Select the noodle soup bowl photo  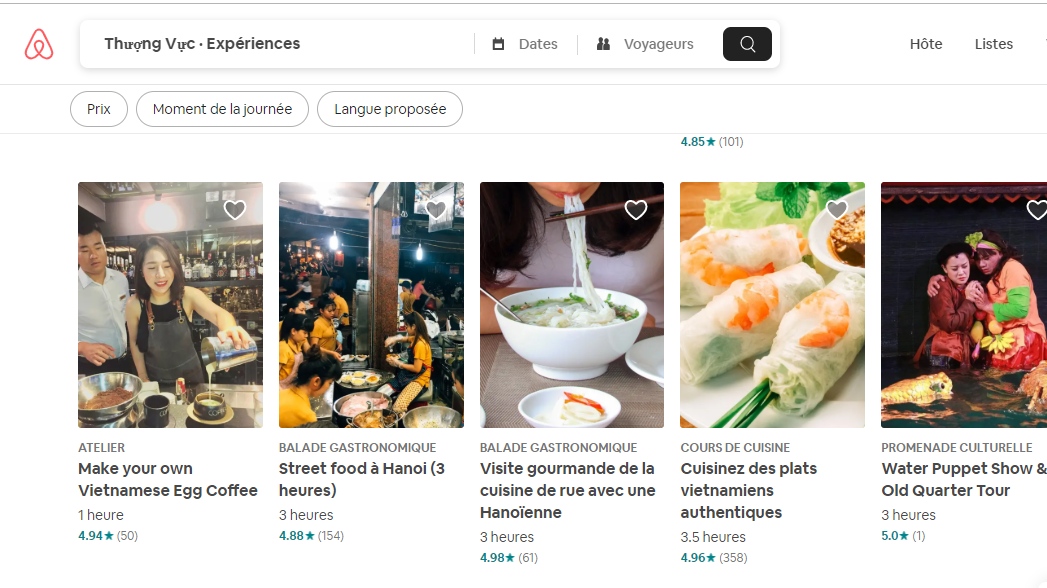pyautogui.click(x=572, y=305)
